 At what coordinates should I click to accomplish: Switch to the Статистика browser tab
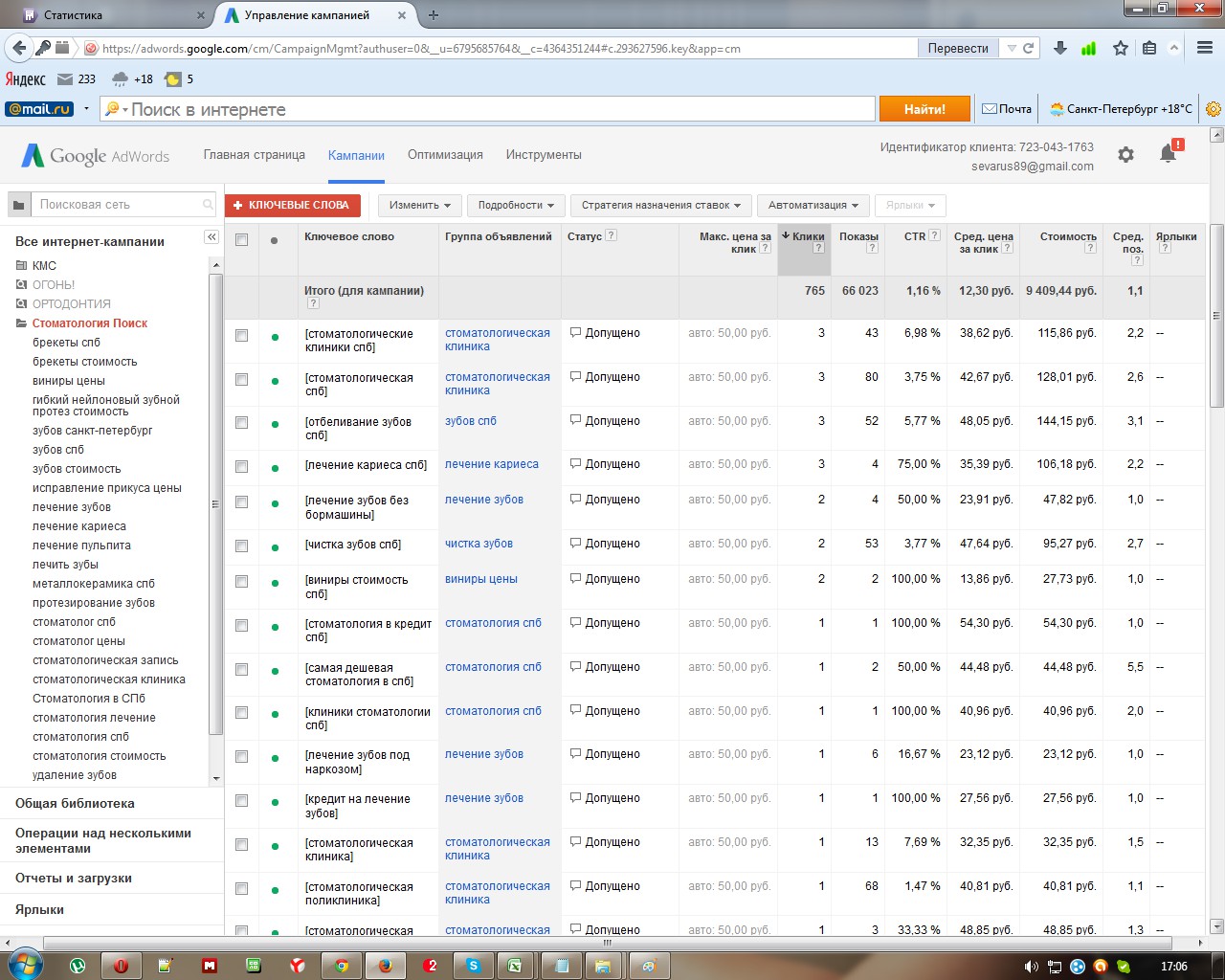tap(113, 15)
